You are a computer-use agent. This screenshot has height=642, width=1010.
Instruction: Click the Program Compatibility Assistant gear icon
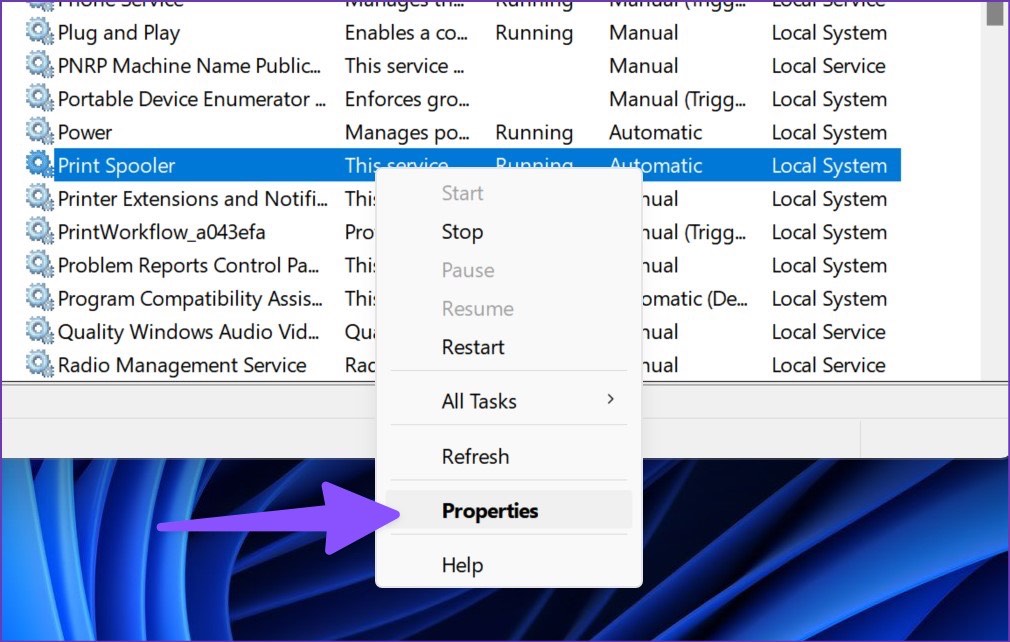pyautogui.click(x=39, y=298)
